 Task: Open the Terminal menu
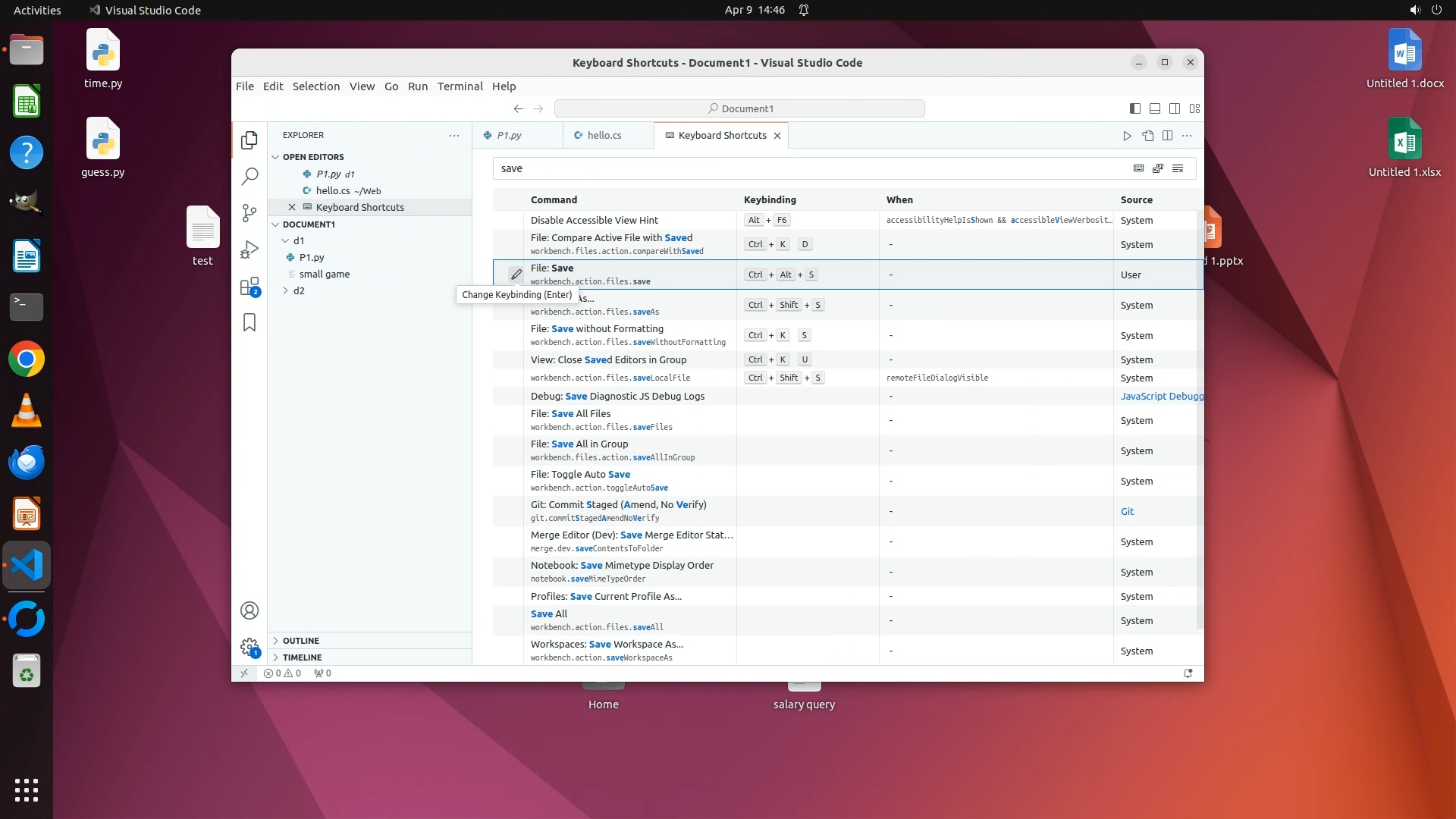click(460, 86)
